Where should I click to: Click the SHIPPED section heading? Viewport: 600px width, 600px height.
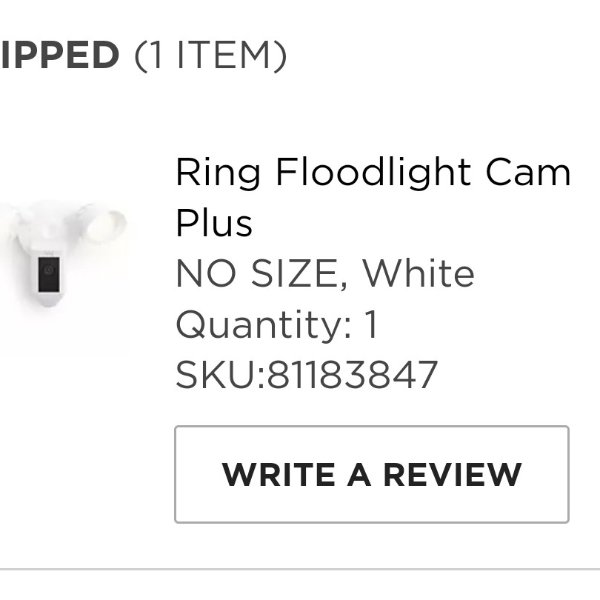[x=59, y=55]
